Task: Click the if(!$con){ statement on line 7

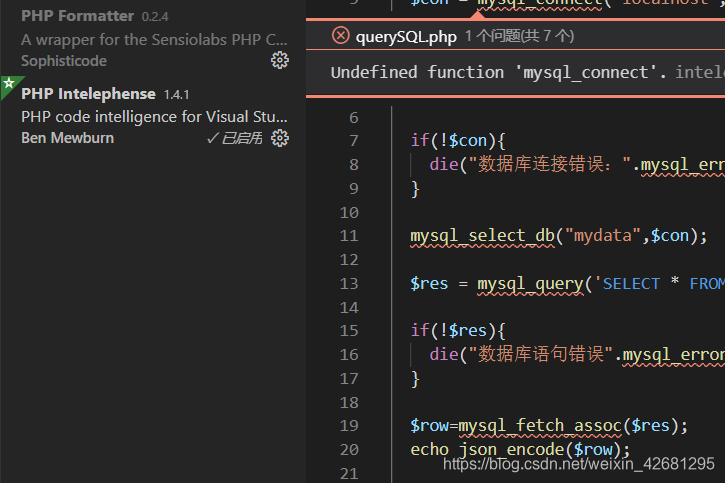Action: 458,141
